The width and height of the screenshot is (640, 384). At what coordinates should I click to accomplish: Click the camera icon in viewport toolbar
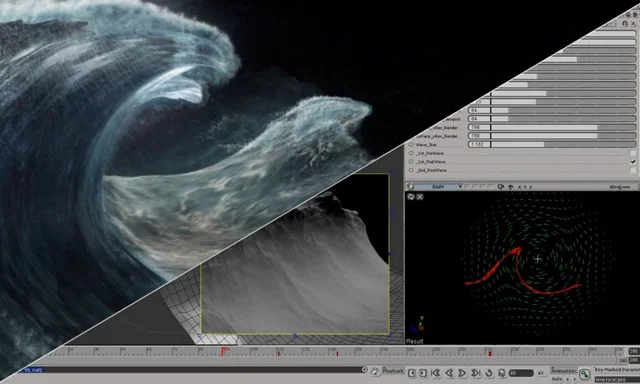[x=501, y=187]
